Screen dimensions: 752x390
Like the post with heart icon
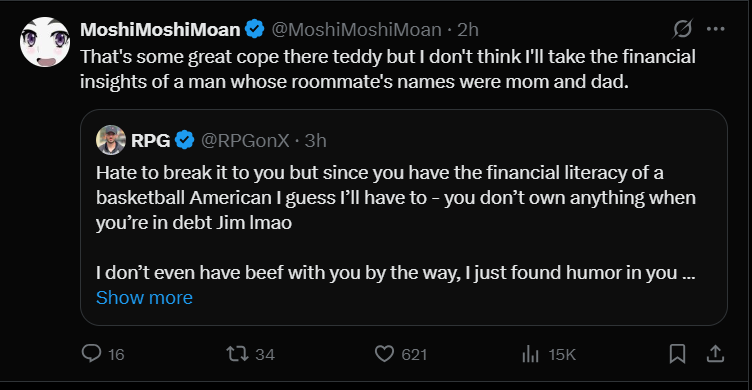[x=384, y=354]
